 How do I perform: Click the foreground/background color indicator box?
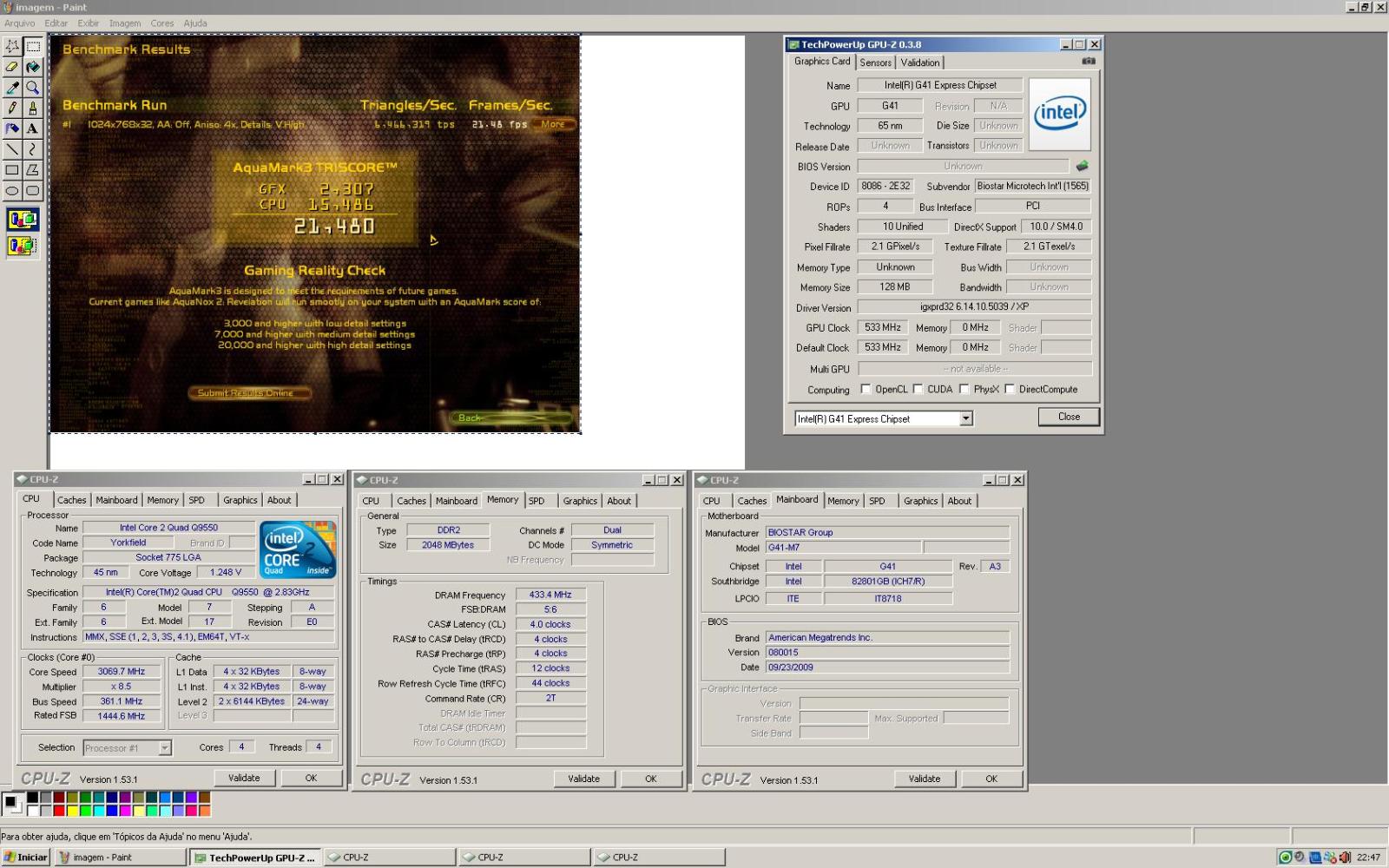click(12, 804)
